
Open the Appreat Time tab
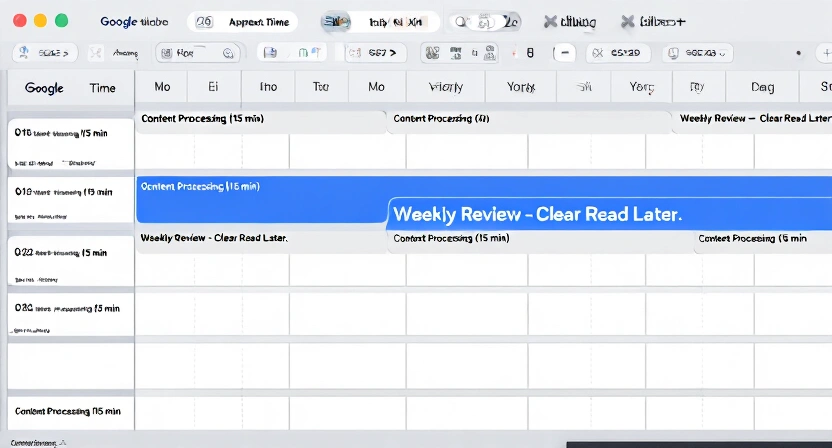tap(242, 22)
